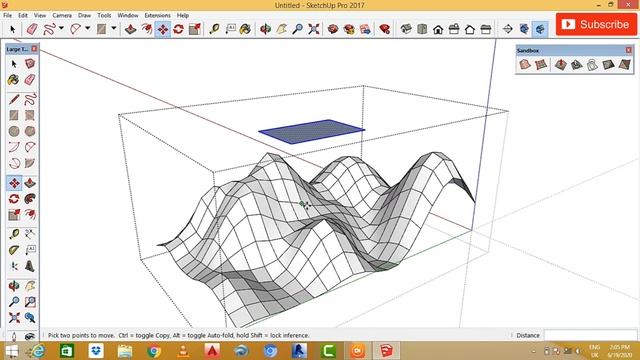Expand the Freehand/Lines tool dropdown arrow
The height and width of the screenshot is (360, 640).
61,29
